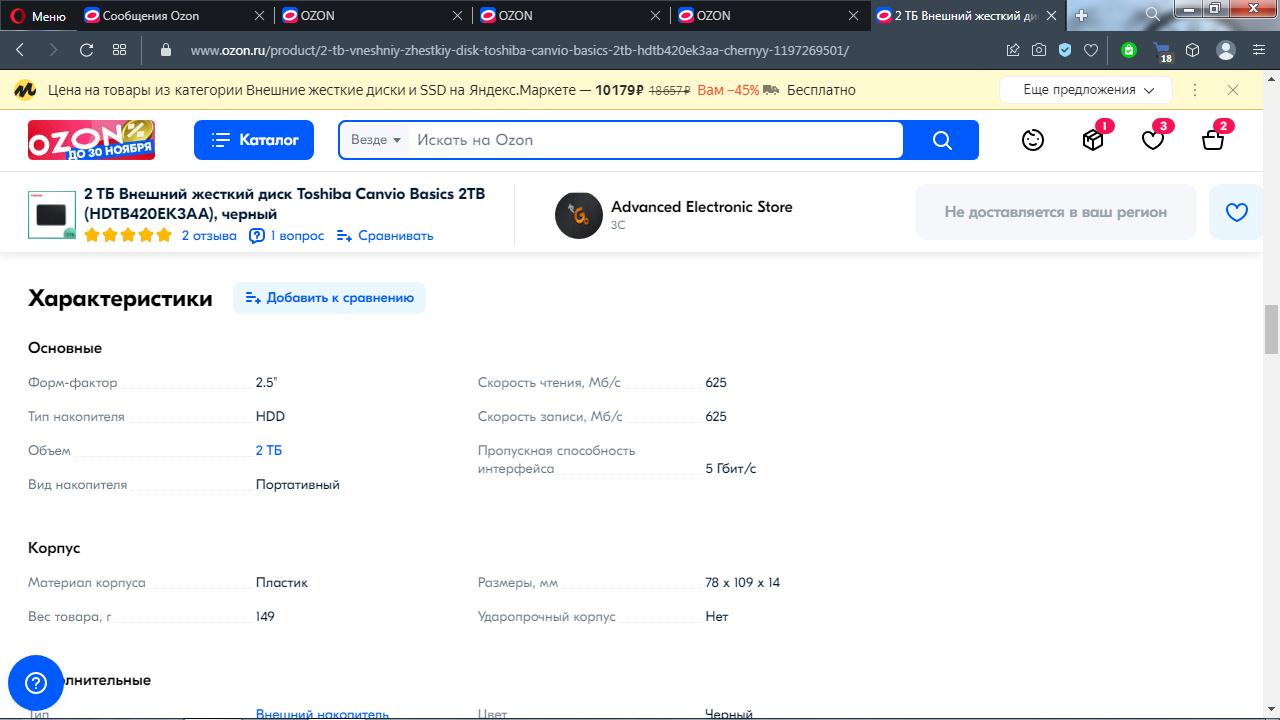Image resolution: width=1280 pixels, height=720 pixels.
Task: Open the price banner three-dot menu
Action: [1195, 90]
